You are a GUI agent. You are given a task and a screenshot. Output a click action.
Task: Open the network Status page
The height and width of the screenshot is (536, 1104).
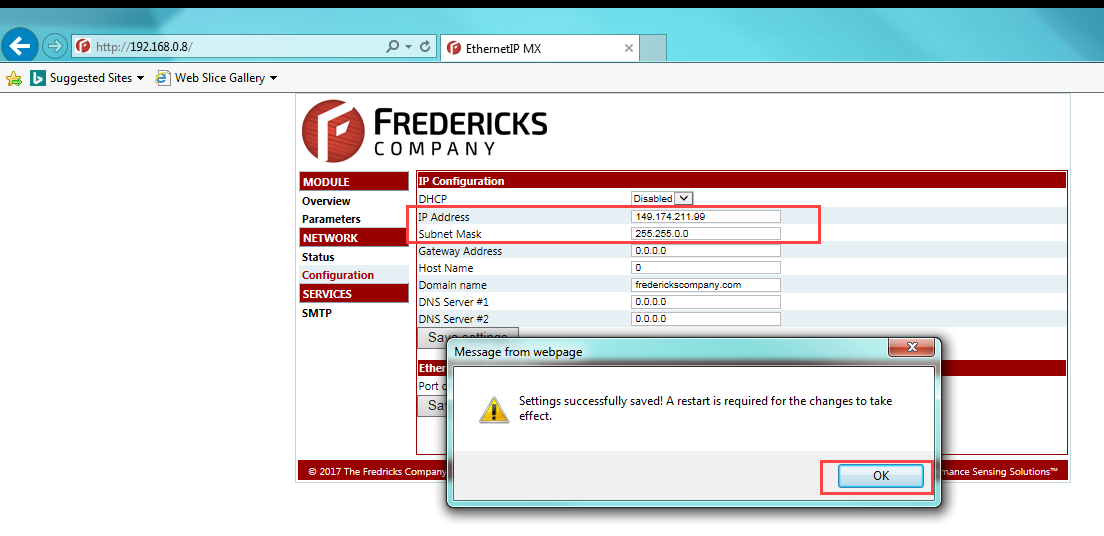coord(318,258)
